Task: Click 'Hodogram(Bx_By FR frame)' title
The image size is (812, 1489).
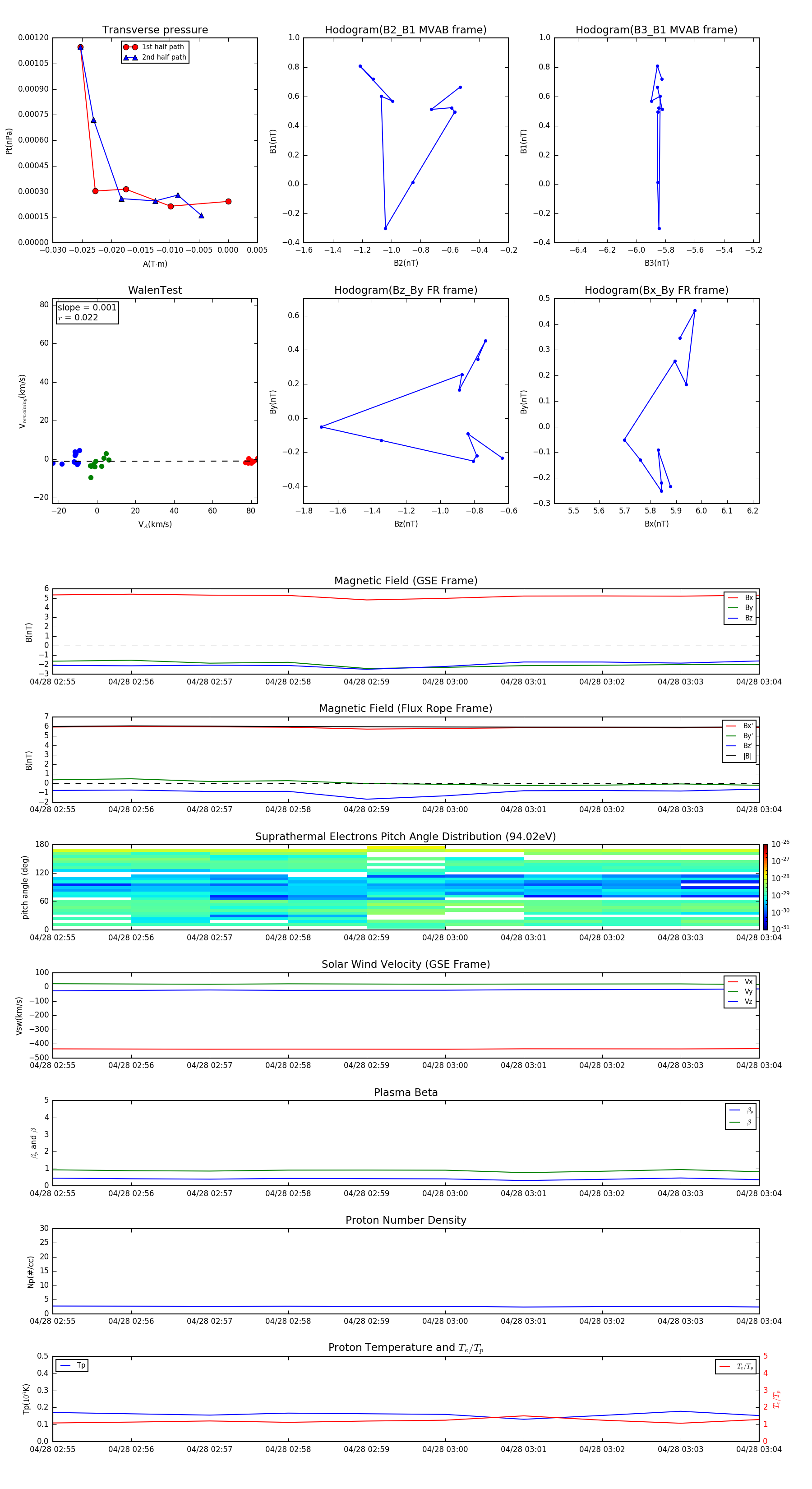Action: (x=656, y=290)
